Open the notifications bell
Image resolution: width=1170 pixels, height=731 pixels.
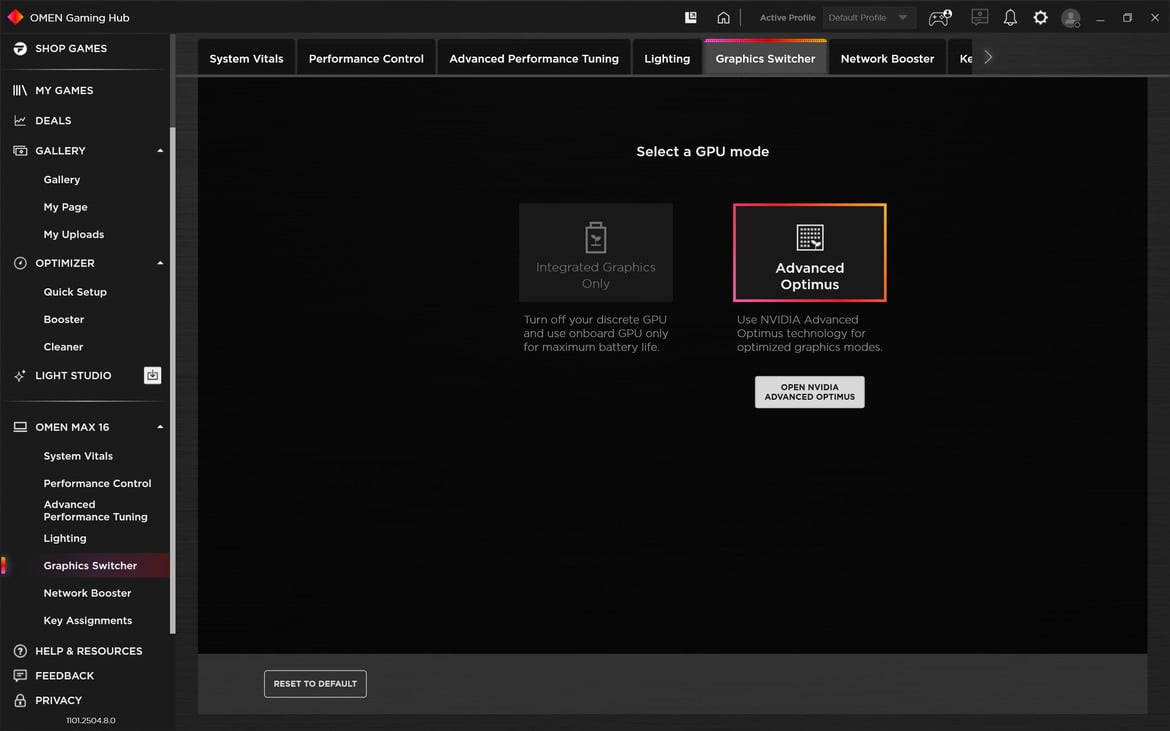(1010, 17)
